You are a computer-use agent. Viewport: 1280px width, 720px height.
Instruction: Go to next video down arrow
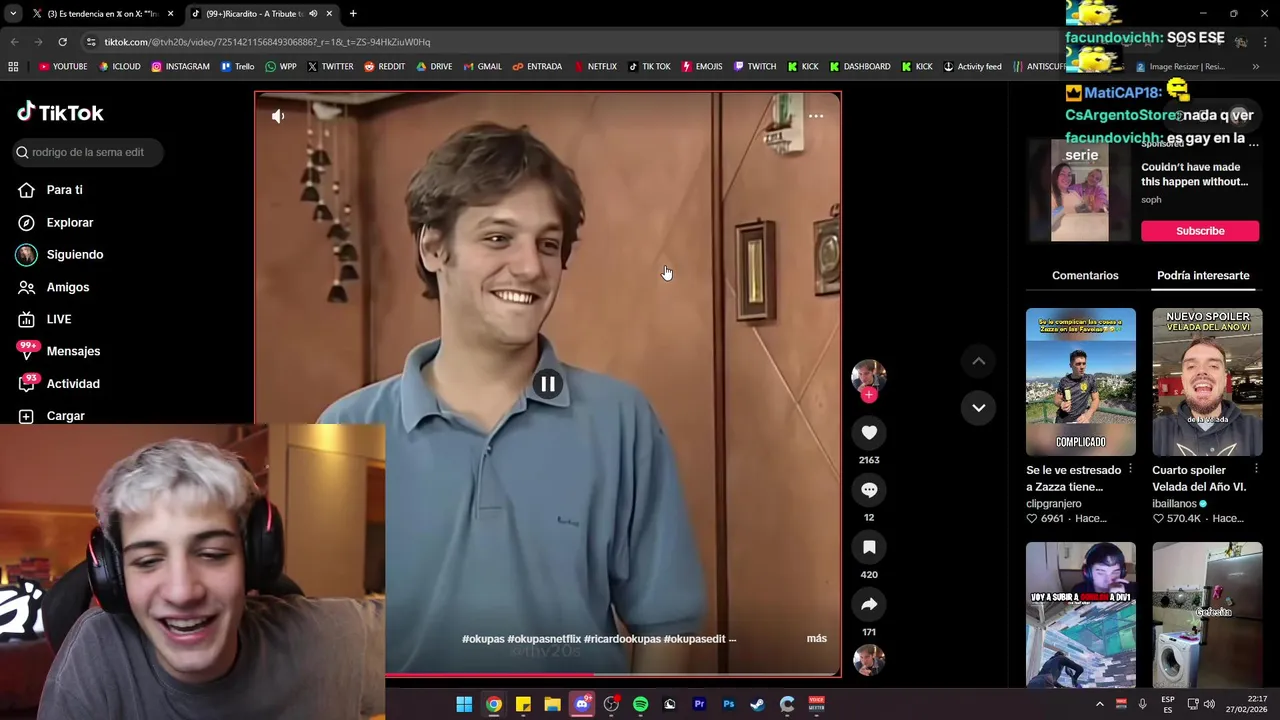pos(979,407)
